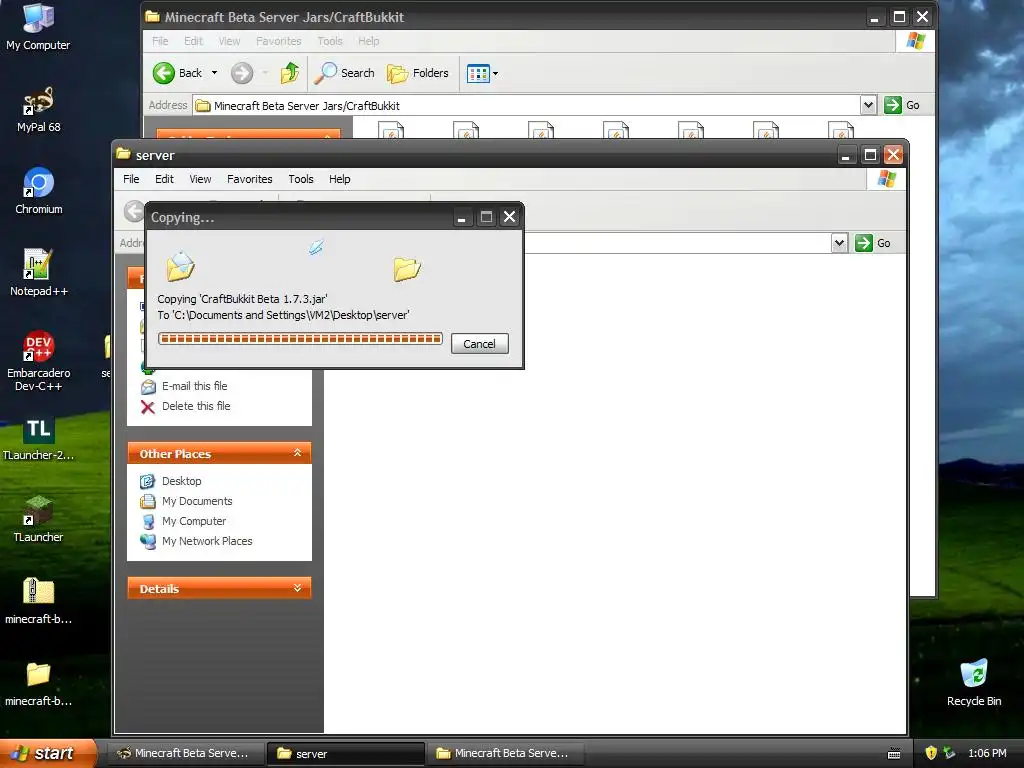Toggle Folders pane in CraftBukkit window
The width and height of the screenshot is (1024, 768).
point(418,73)
